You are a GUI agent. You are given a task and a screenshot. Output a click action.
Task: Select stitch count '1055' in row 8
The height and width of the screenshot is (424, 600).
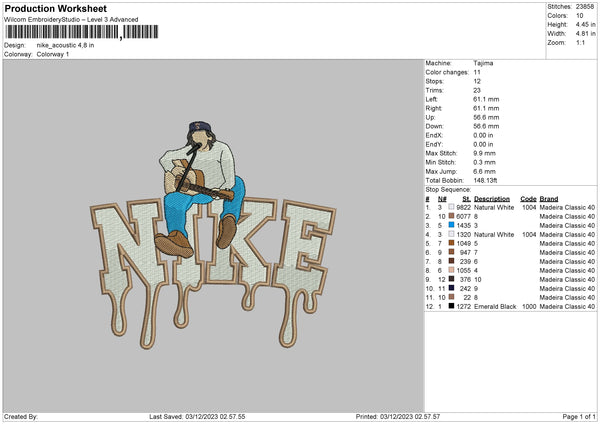click(x=463, y=270)
